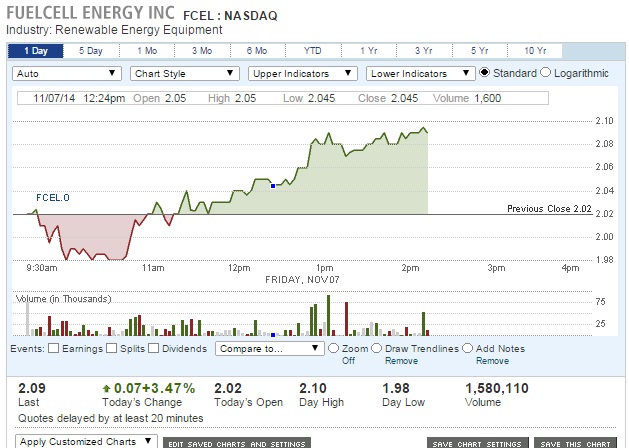
Task: Click the blue marker on the price line
Action: (x=273, y=185)
